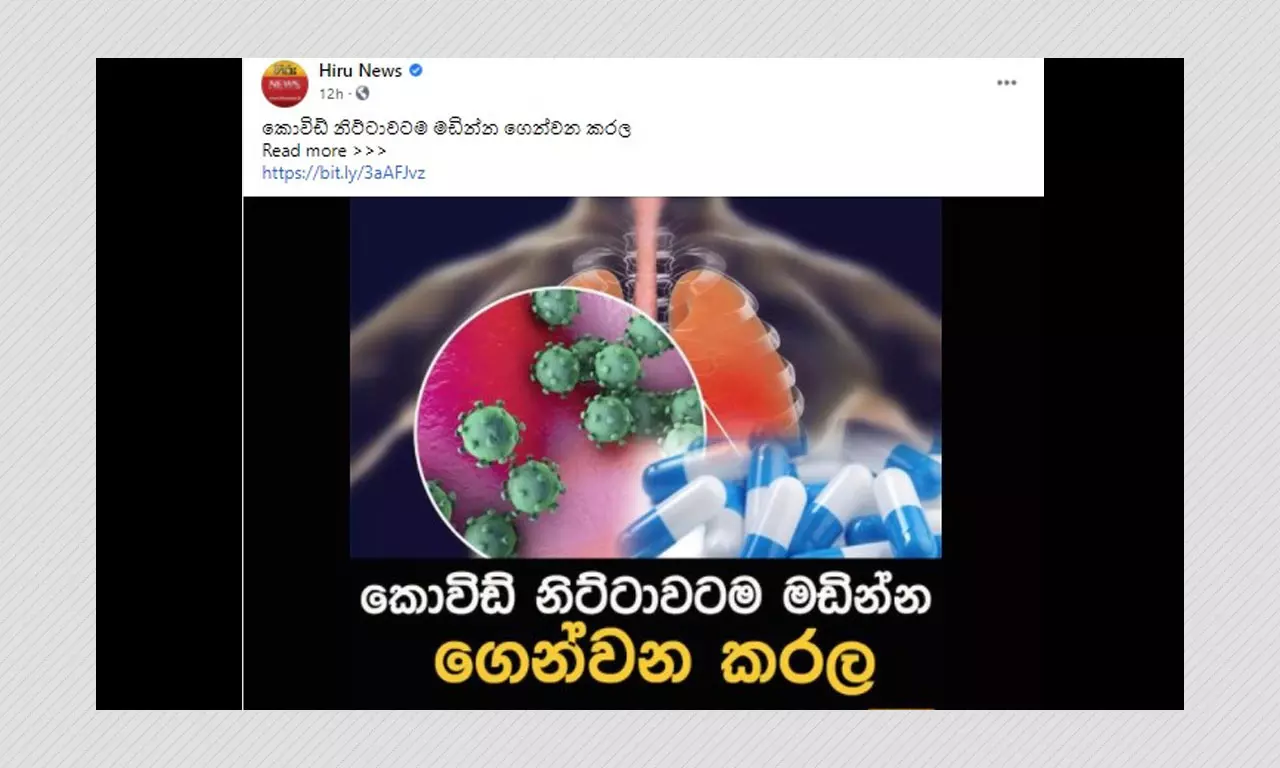Viewport: 1280px width, 768px height.
Task: Click the white Sinhala headline text
Action: point(645,598)
